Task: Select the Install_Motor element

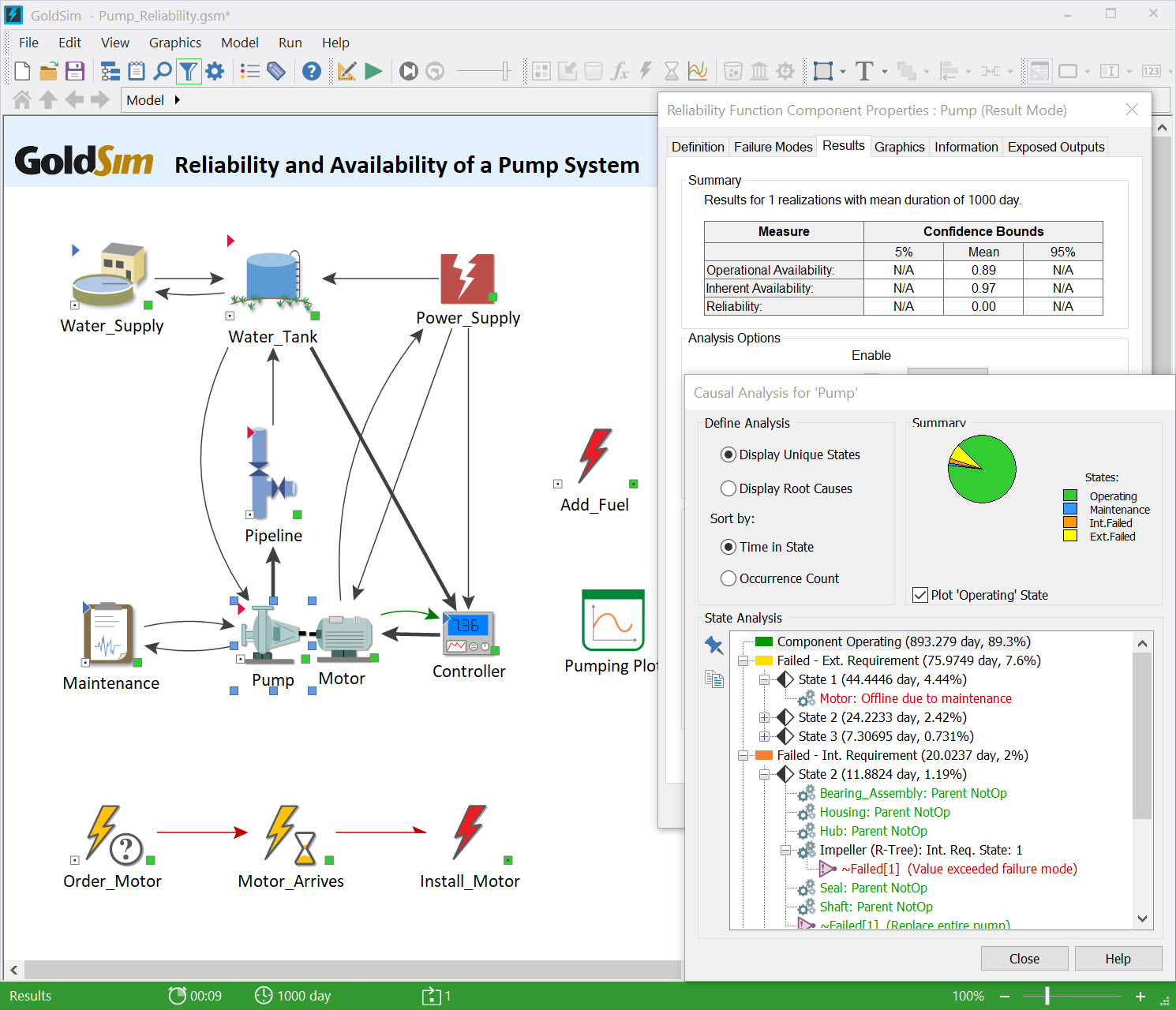Action: pyautogui.click(x=469, y=832)
